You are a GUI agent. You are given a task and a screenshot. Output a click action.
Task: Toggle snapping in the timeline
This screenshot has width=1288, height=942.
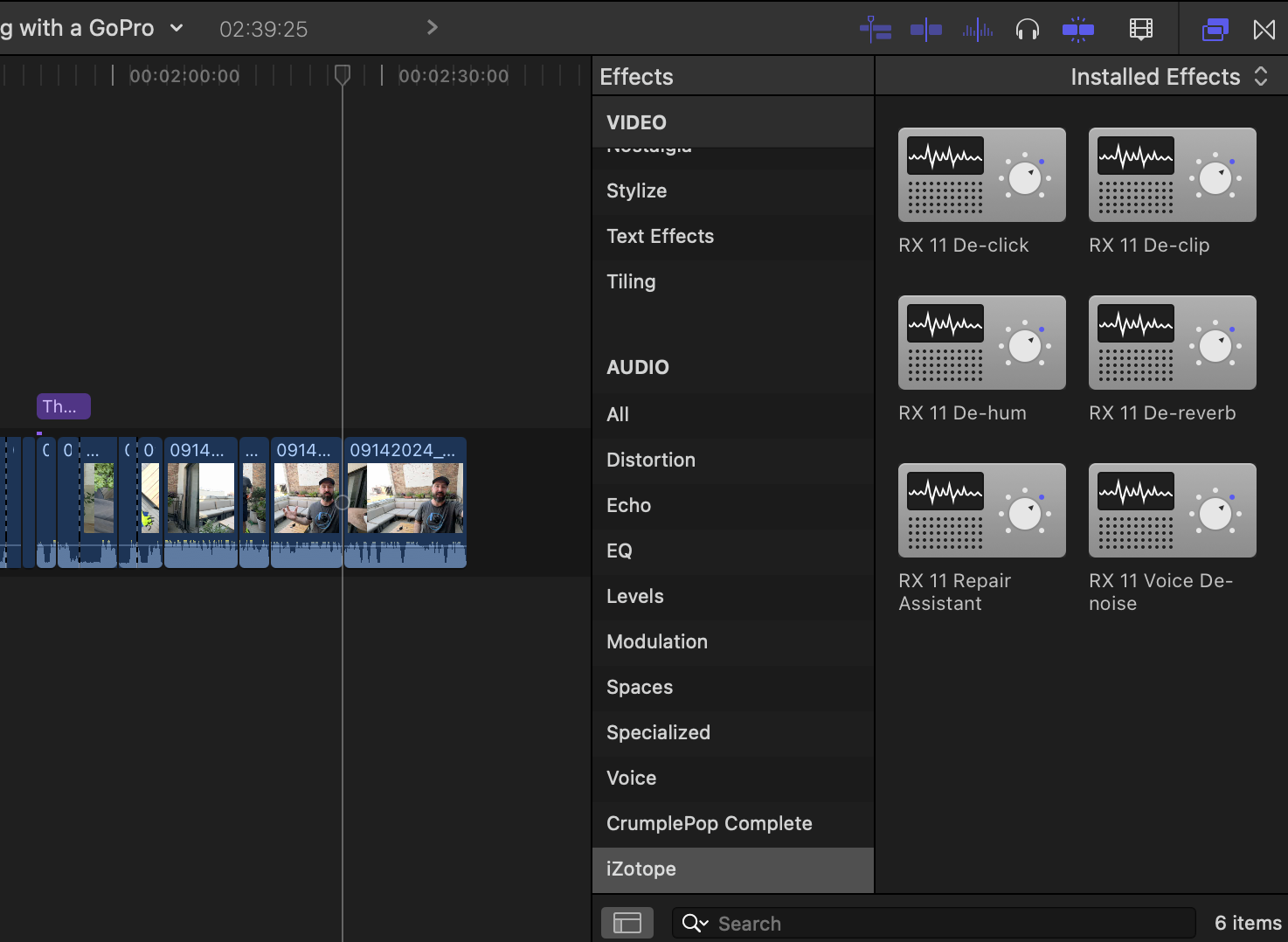tap(925, 28)
